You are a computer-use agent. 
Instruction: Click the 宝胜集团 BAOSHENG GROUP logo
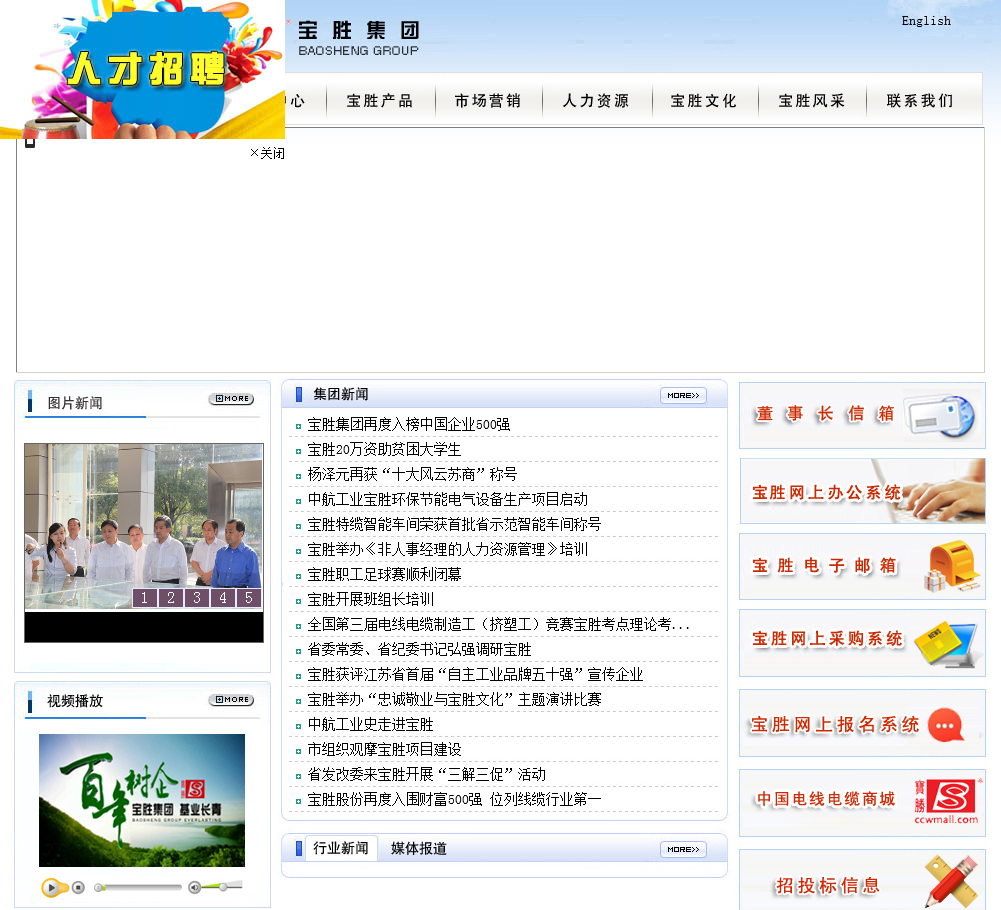coord(358,38)
